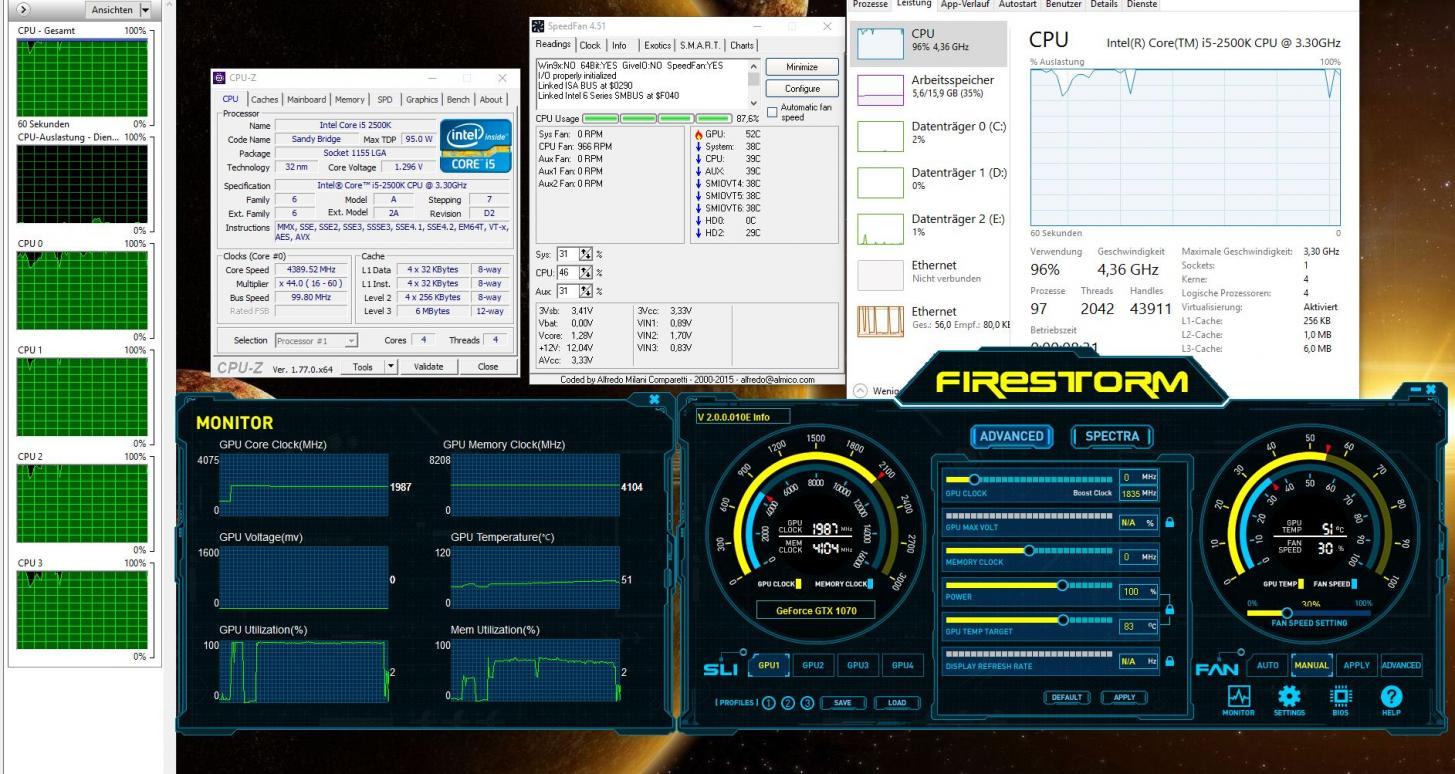The height and width of the screenshot is (774, 1455).
Task: Open the fan ADVANCED option next to APPLY
Action: click(1402, 666)
